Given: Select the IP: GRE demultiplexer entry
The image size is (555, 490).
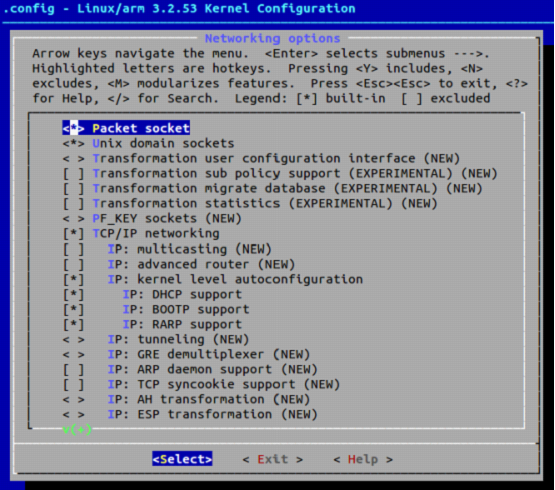Looking at the screenshot, I should [208, 354].
